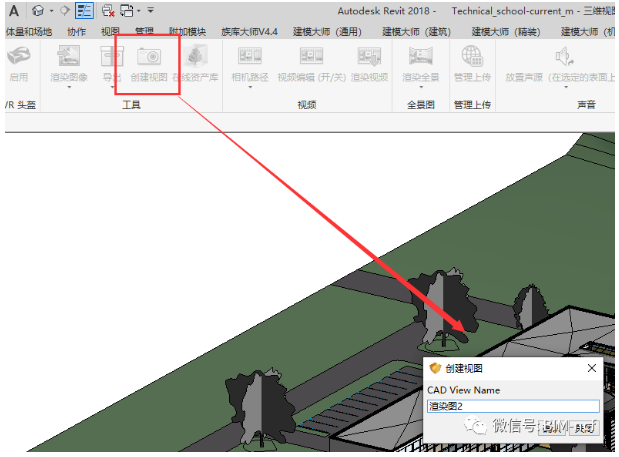This screenshot has height=457, width=619.
Task: Expand the dropdown arrow under 渲染全景
Action: coord(421,87)
